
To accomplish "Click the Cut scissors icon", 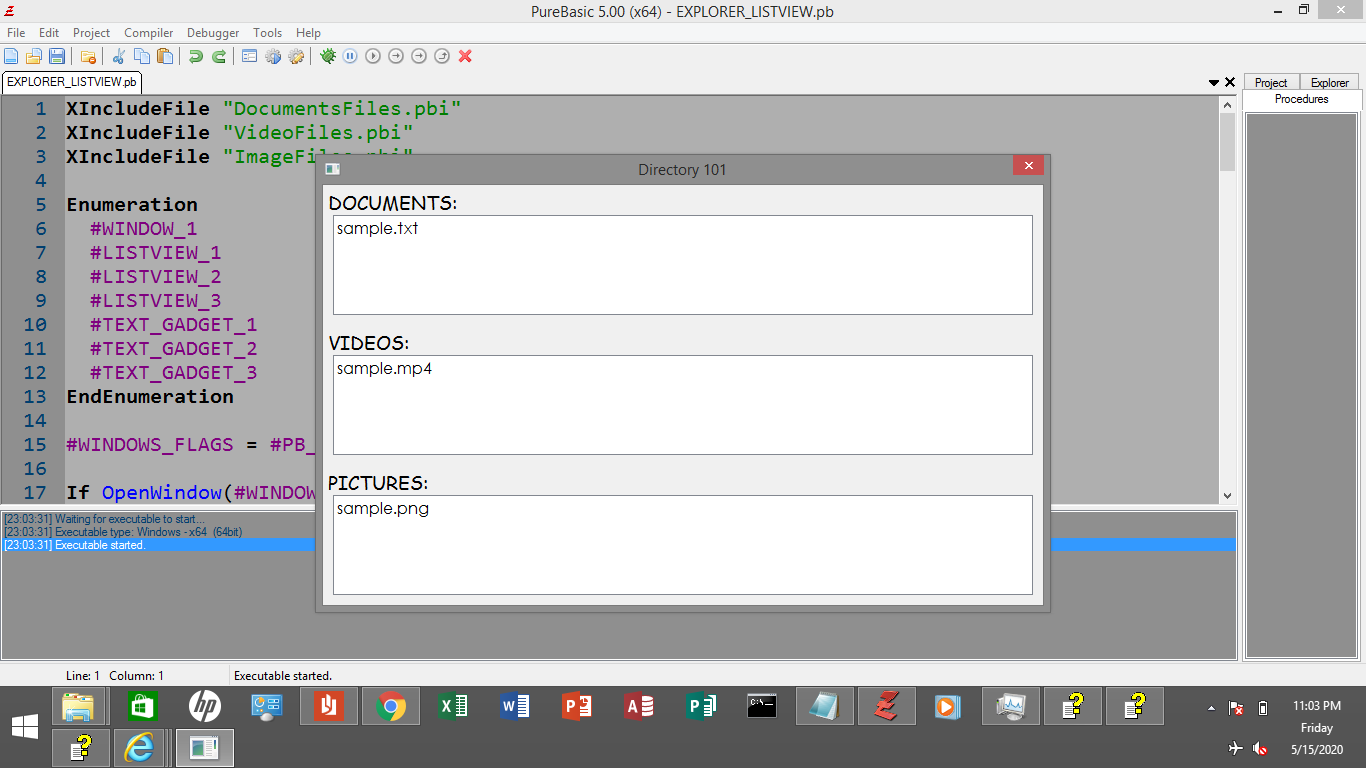I will (118, 56).
